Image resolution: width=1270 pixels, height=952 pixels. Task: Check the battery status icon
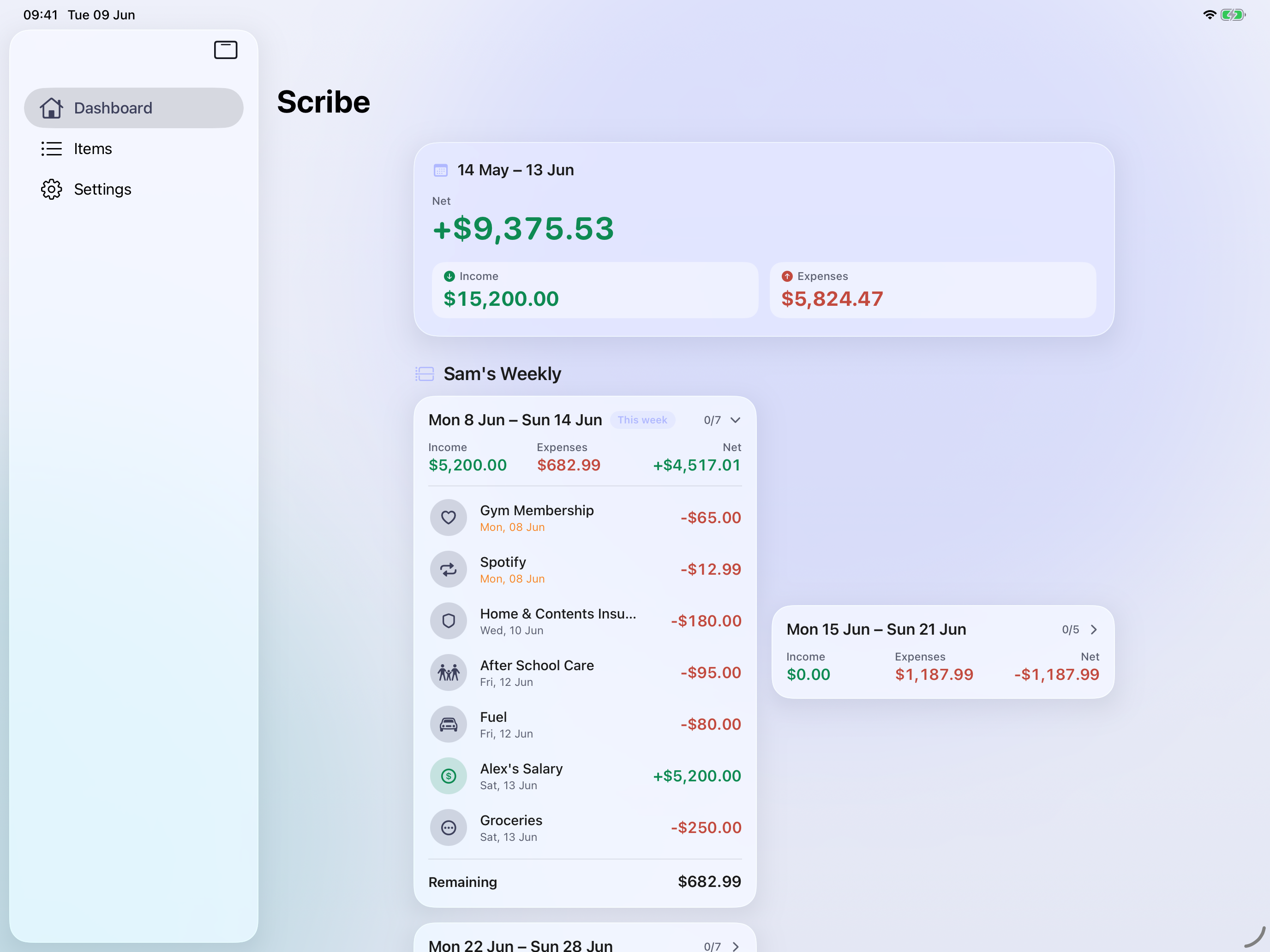(x=1233, y=15)
